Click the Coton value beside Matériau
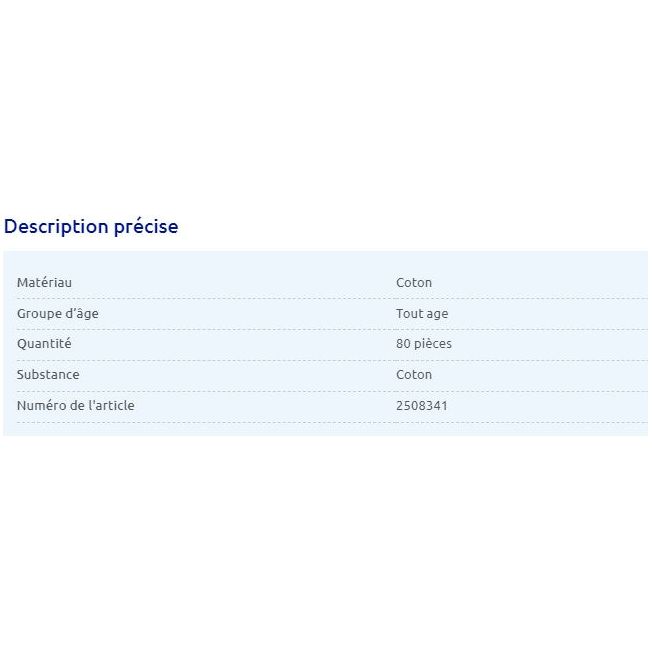Image resolution: width=652 pixels, height=652 pixels. point(414,283)
